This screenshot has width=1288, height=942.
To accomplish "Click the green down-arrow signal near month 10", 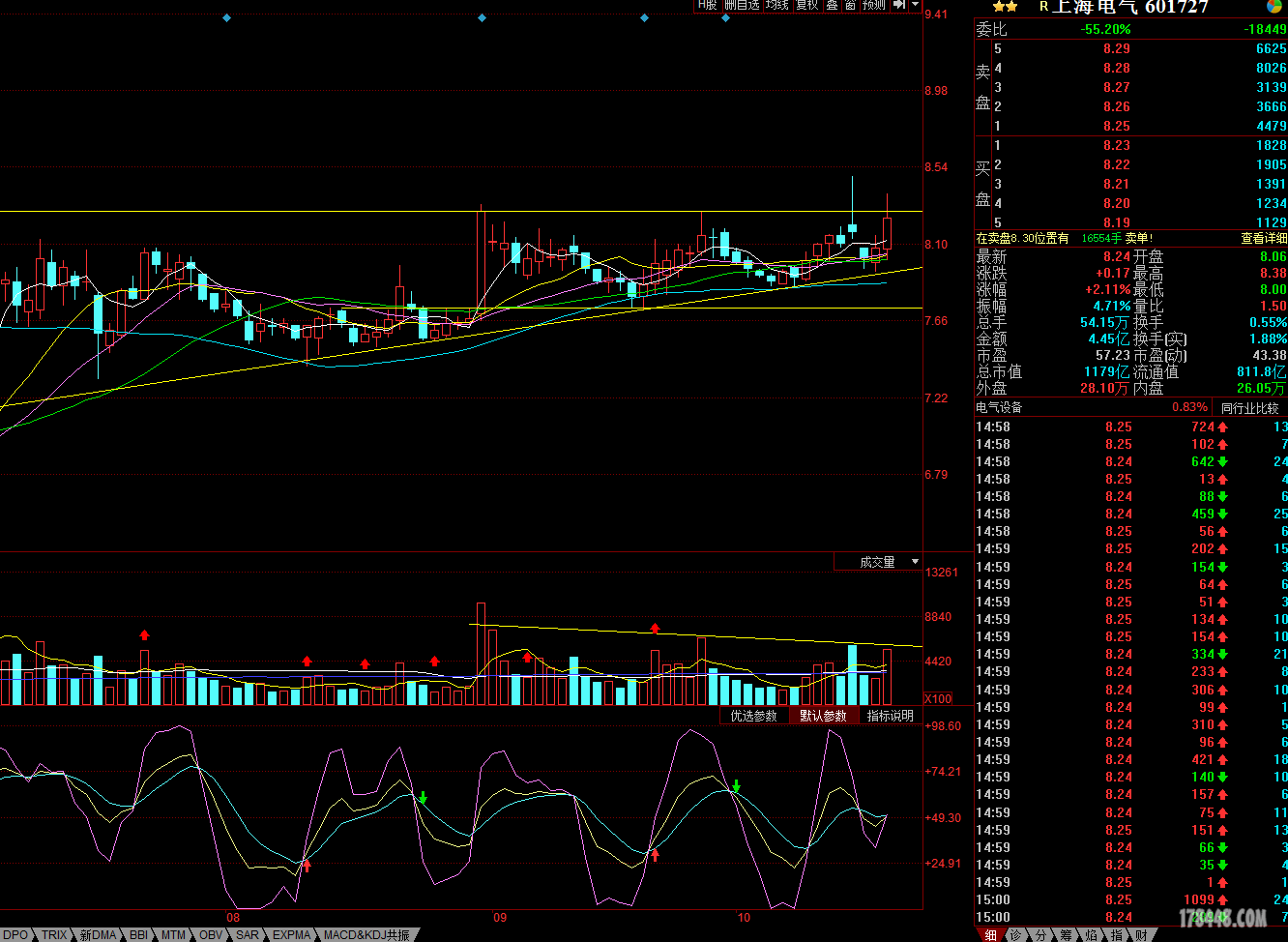I will pos(737,786).
